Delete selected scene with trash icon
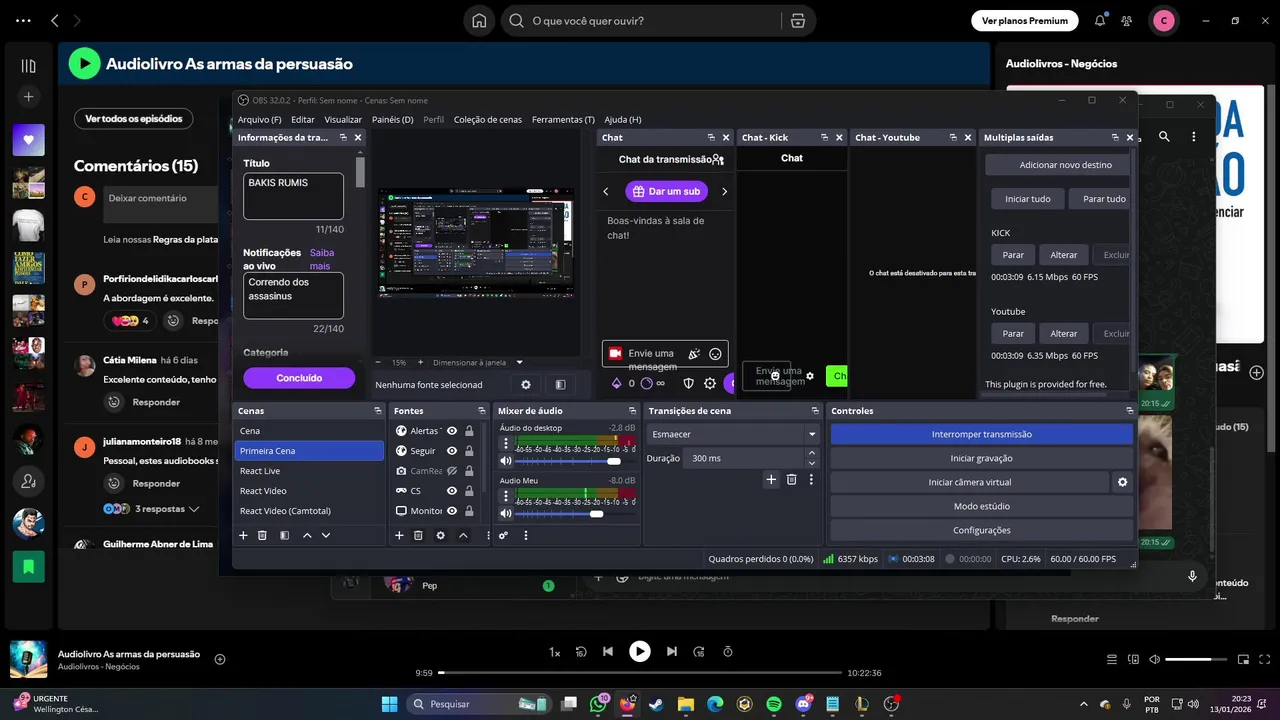The image size is (1280, 720). 262,536
